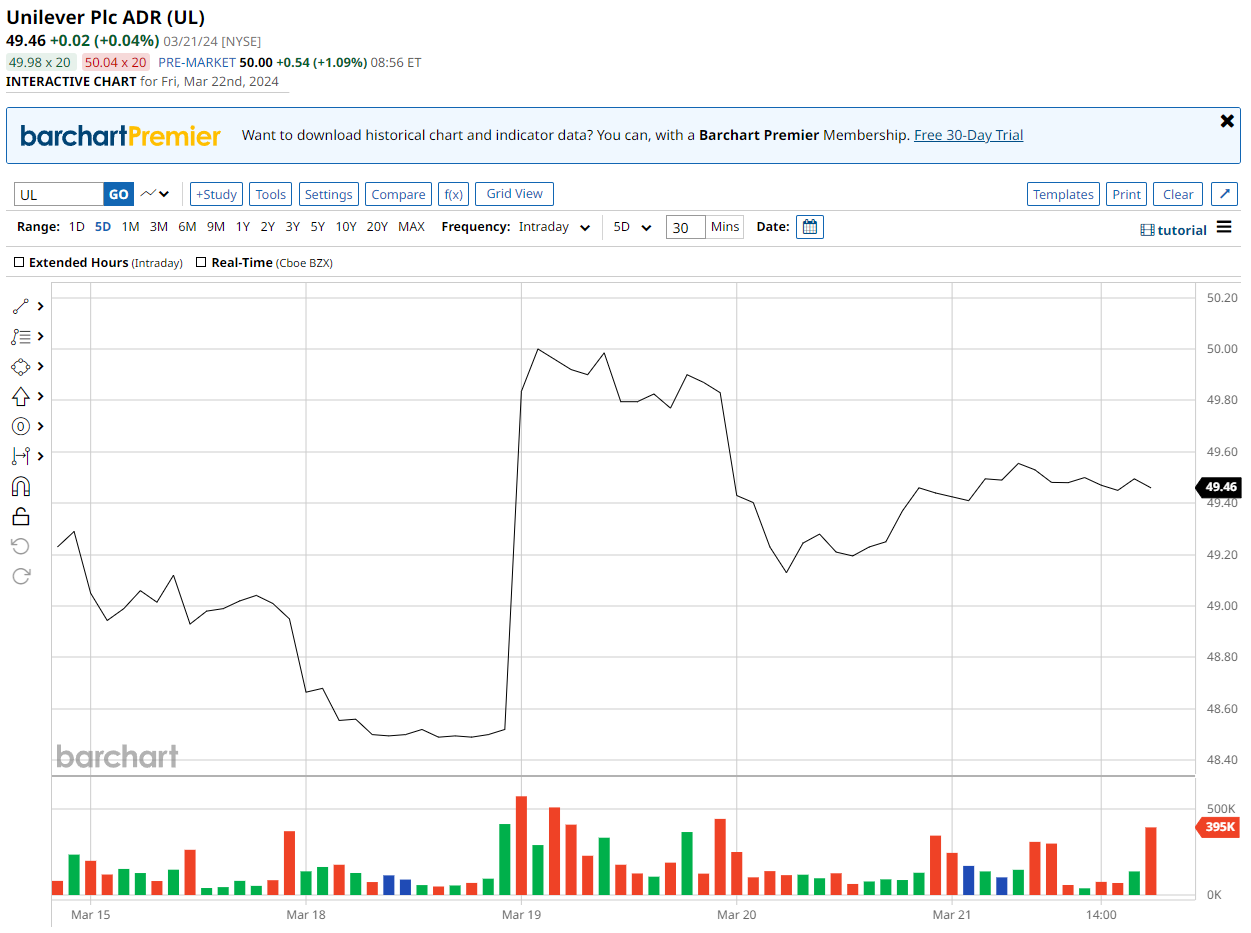Select the 2Y range

[268, 227]
